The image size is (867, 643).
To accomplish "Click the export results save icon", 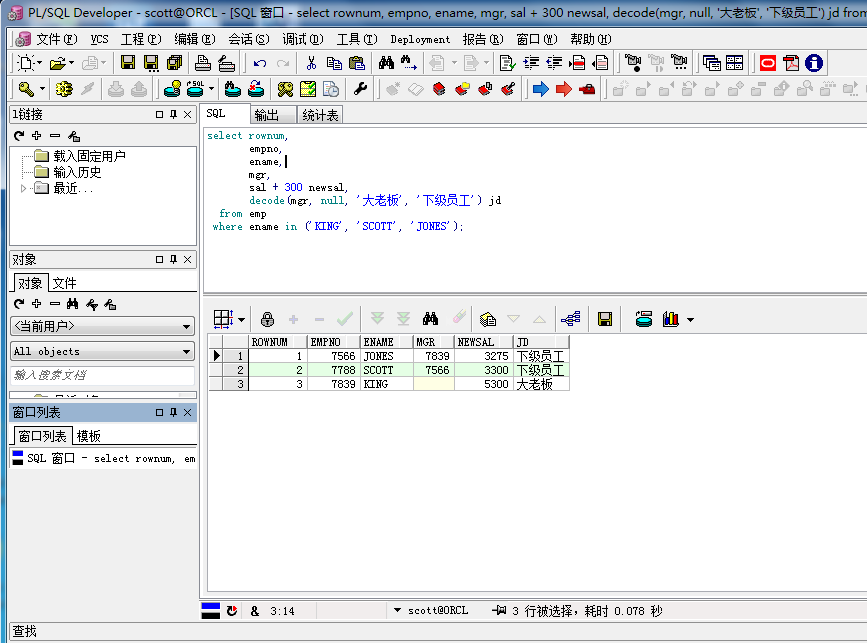I will point(605,319).
